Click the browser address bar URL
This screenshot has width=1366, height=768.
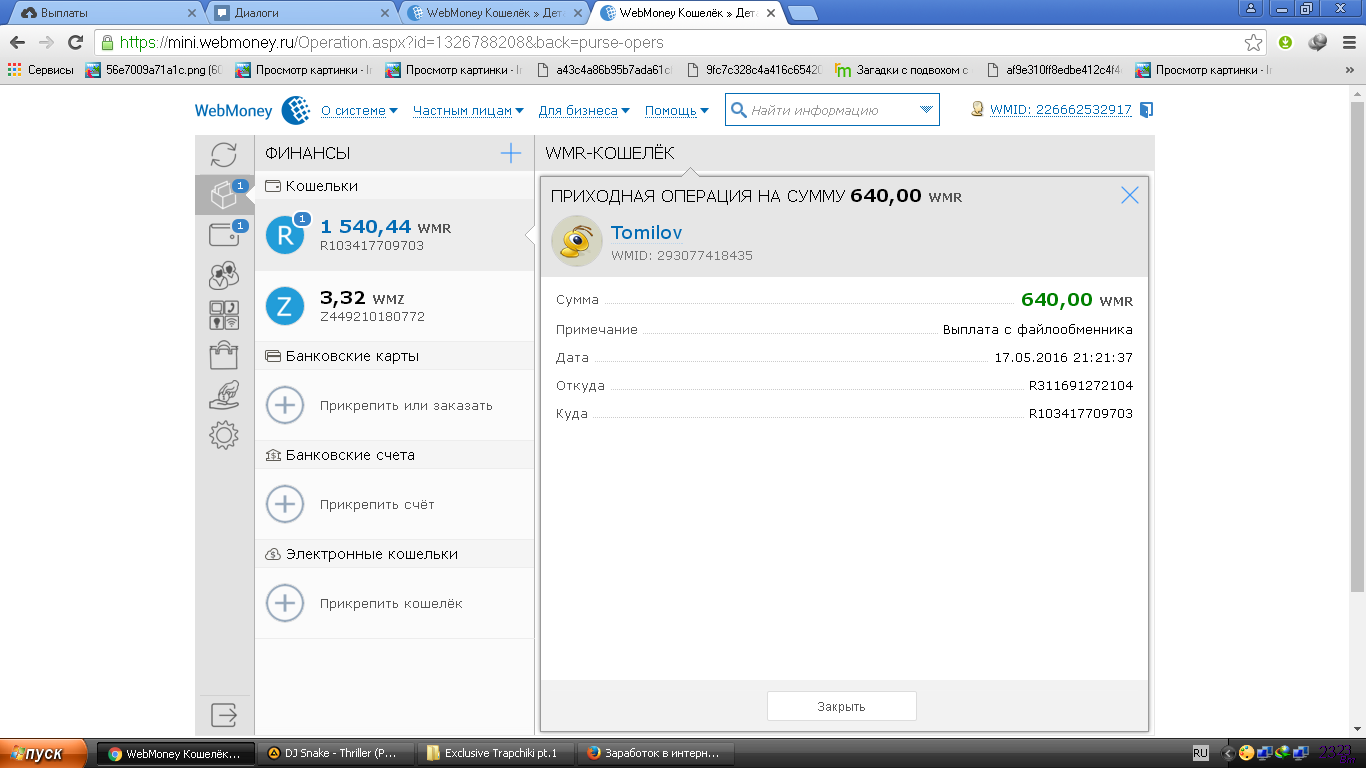click(392, 43)
